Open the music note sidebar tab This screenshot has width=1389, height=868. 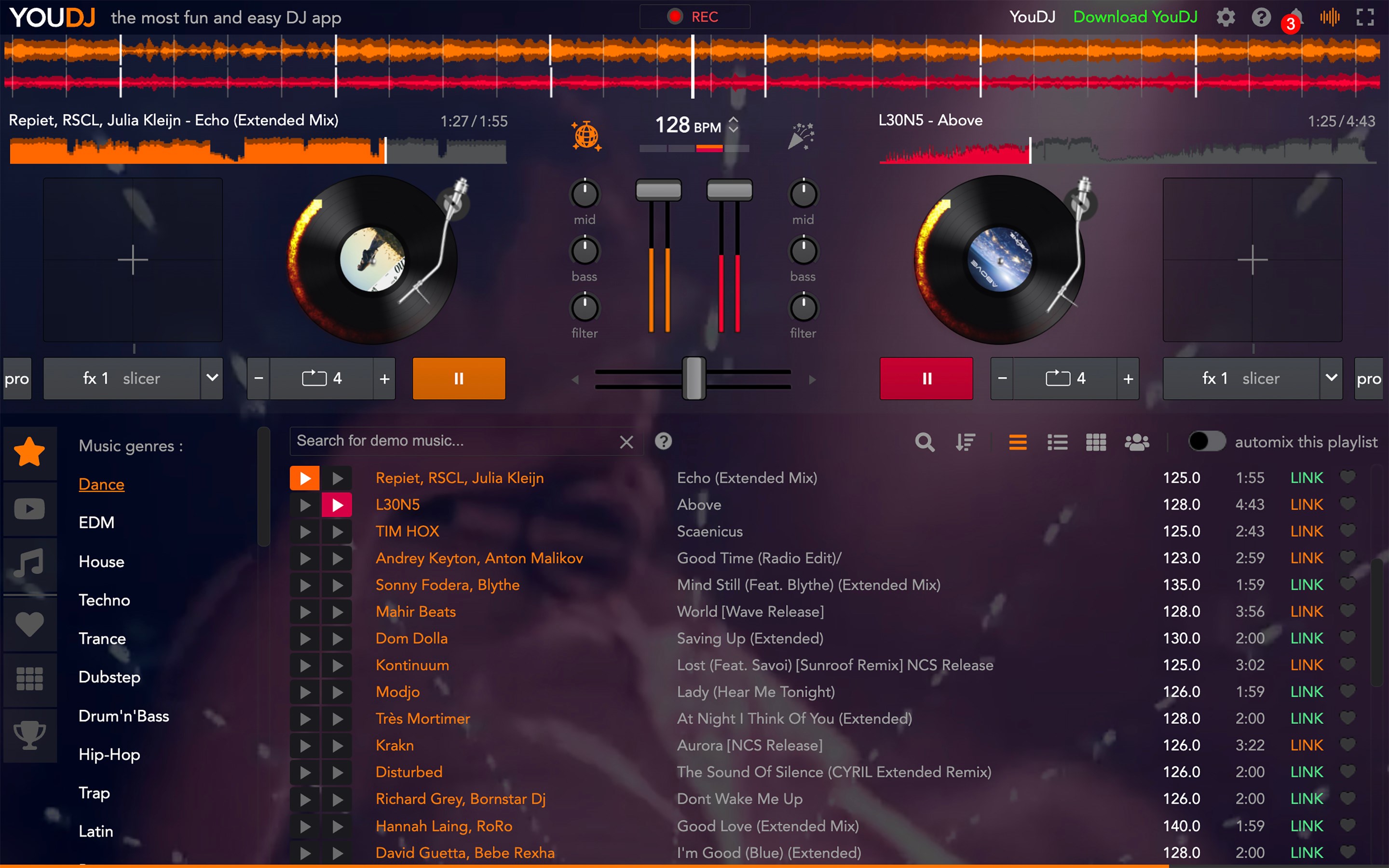tap(30, 564)
